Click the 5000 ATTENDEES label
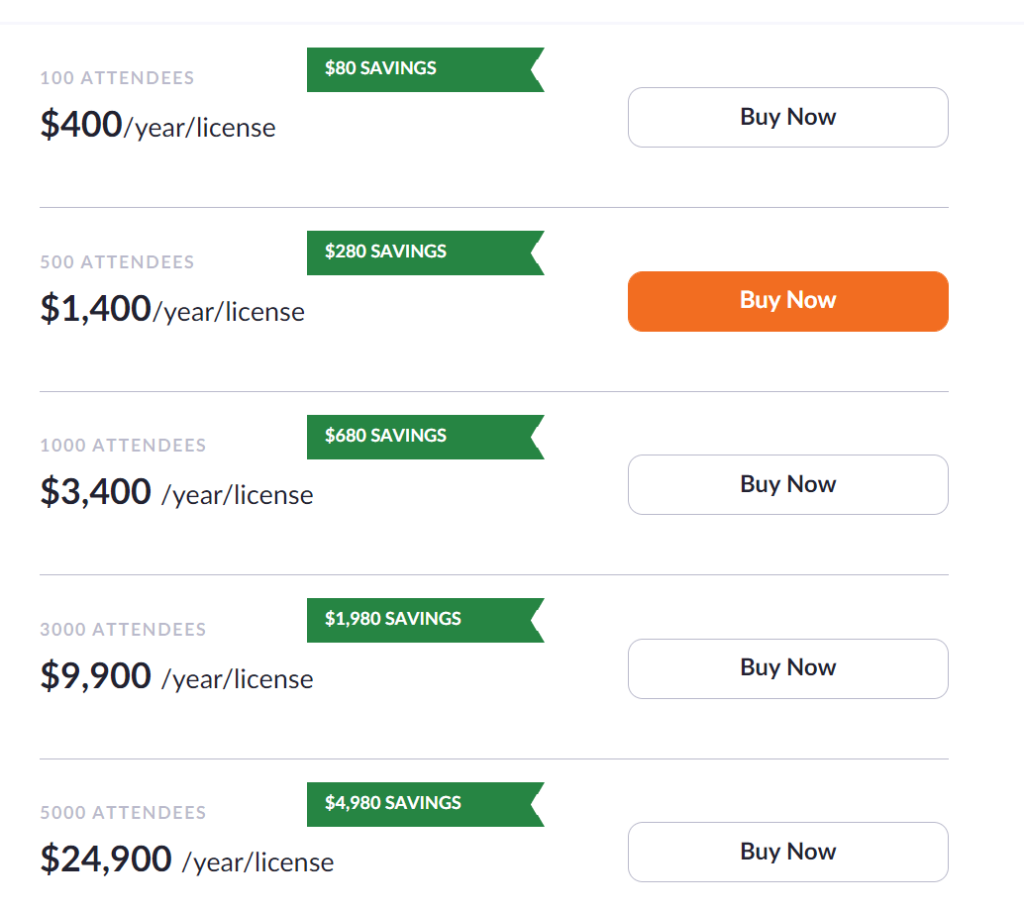Screen dimensions: 1024x909 [x=123, y=813]
